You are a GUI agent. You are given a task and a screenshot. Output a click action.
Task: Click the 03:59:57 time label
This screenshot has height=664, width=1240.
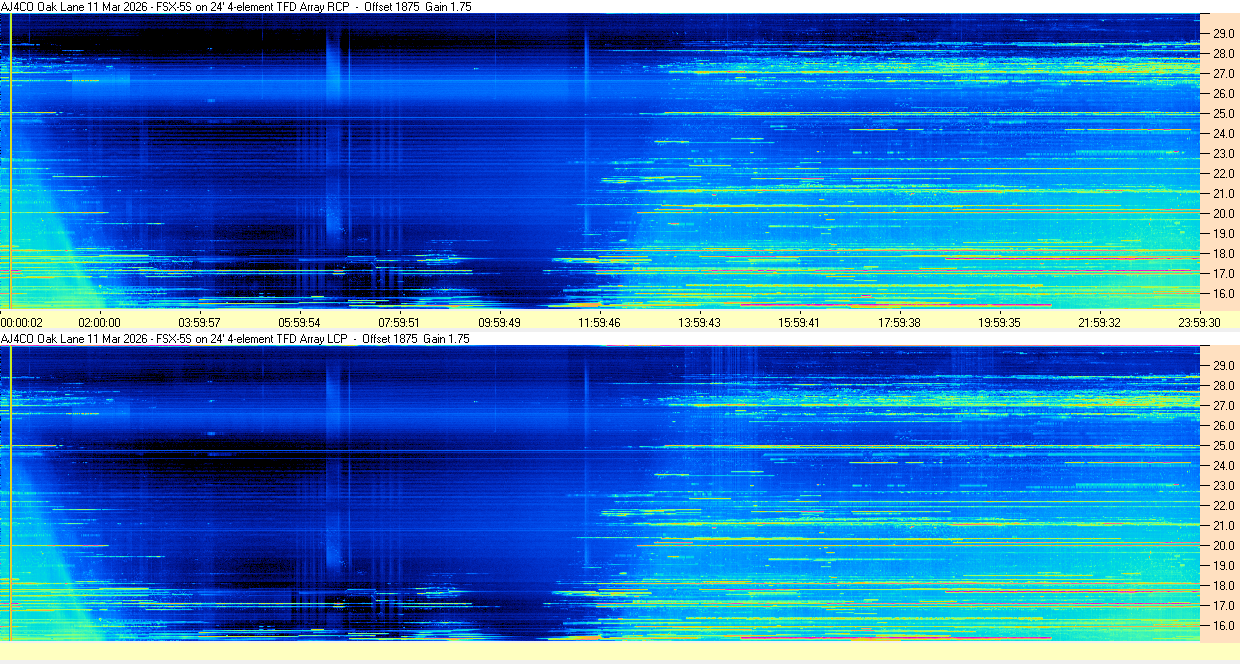(199, 322)
